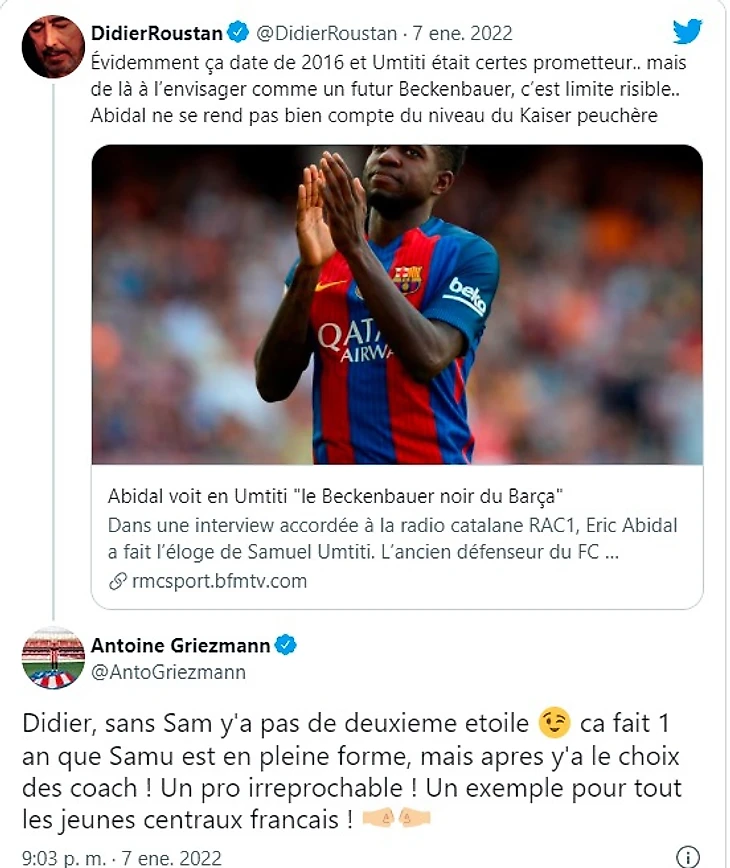Open DidierRoustan display name profile
Image resolution: width=730 pixels, height=868 pixels.
pyautogui.click(x=155, y=33)
